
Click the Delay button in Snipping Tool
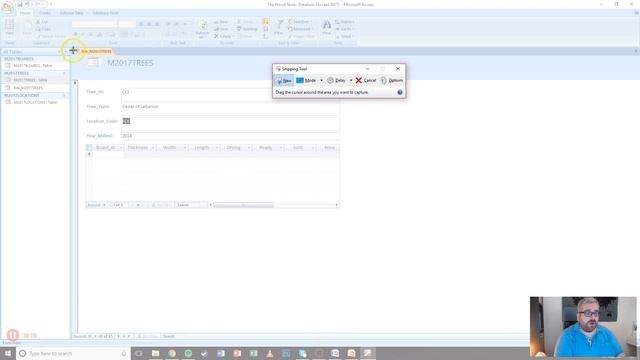(336, 80)
